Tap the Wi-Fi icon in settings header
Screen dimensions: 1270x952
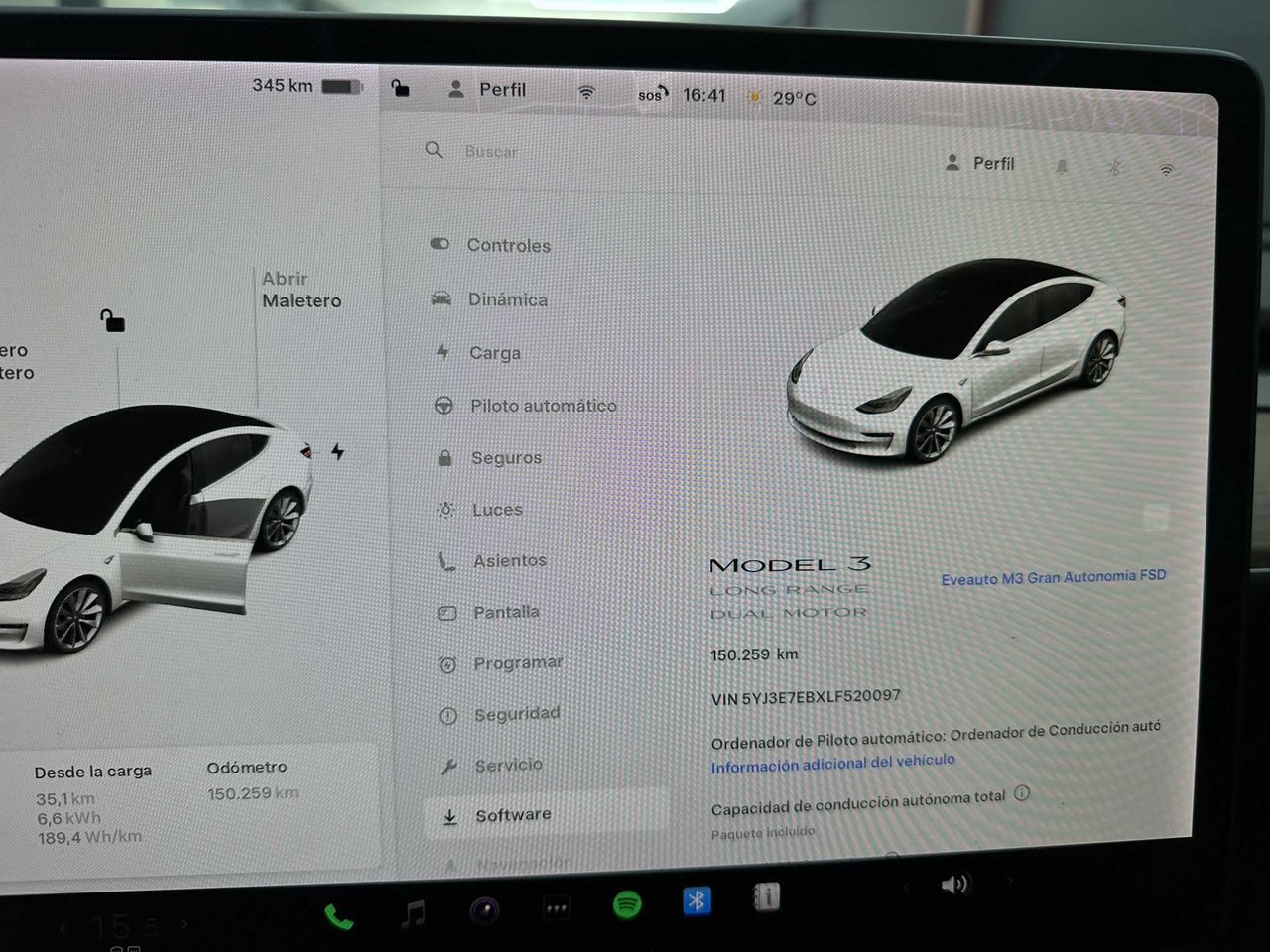tap(1167, 170)
